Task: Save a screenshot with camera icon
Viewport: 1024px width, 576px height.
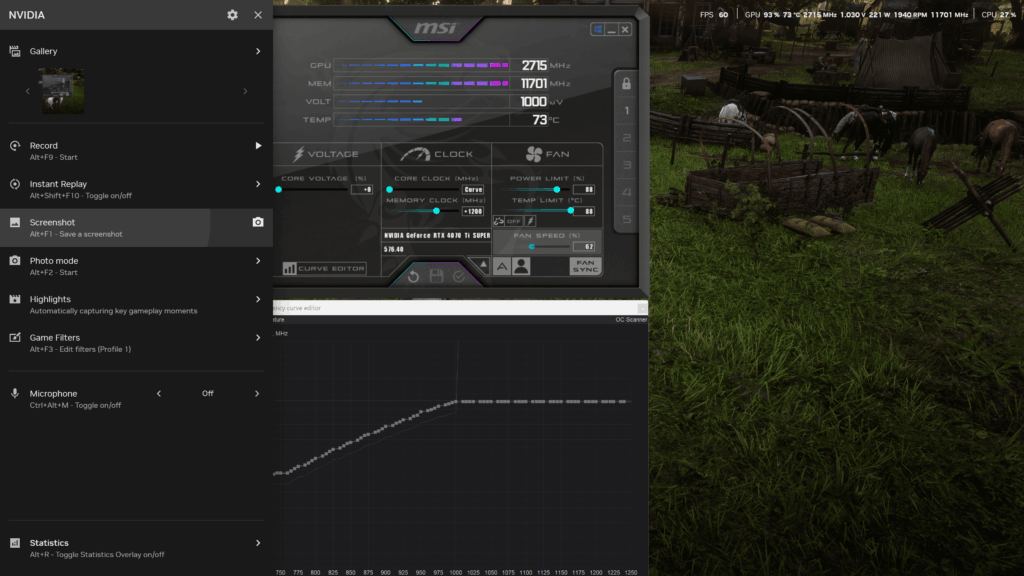Action: pos(258,222)
